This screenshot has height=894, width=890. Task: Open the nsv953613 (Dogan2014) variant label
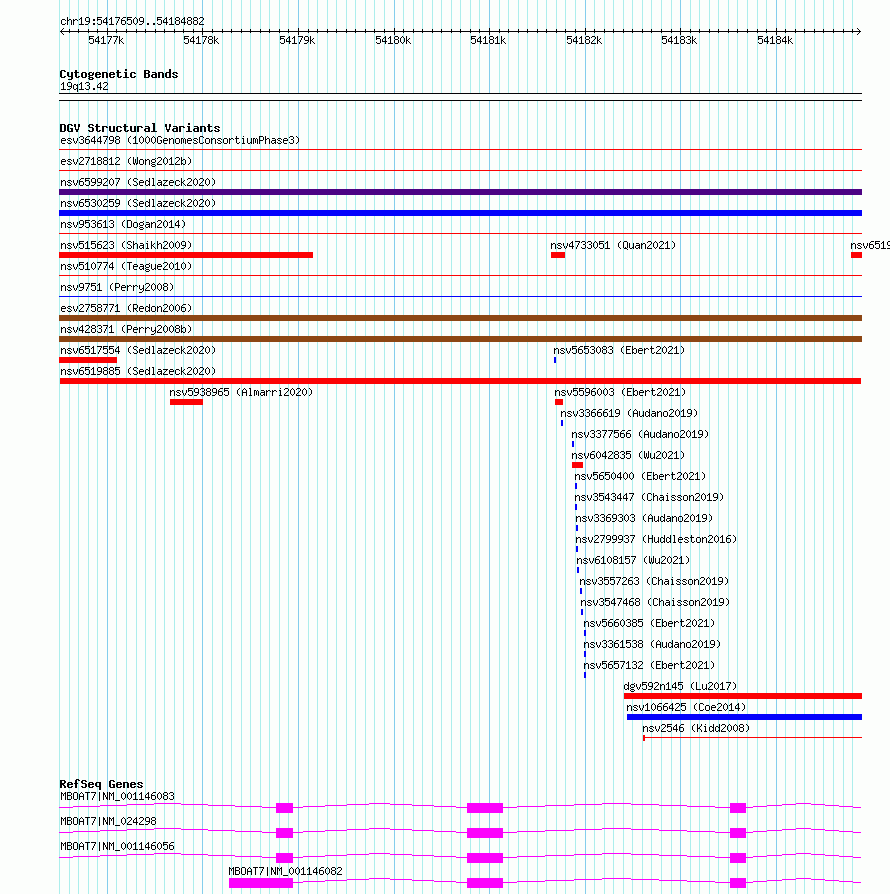coord(123,224)
